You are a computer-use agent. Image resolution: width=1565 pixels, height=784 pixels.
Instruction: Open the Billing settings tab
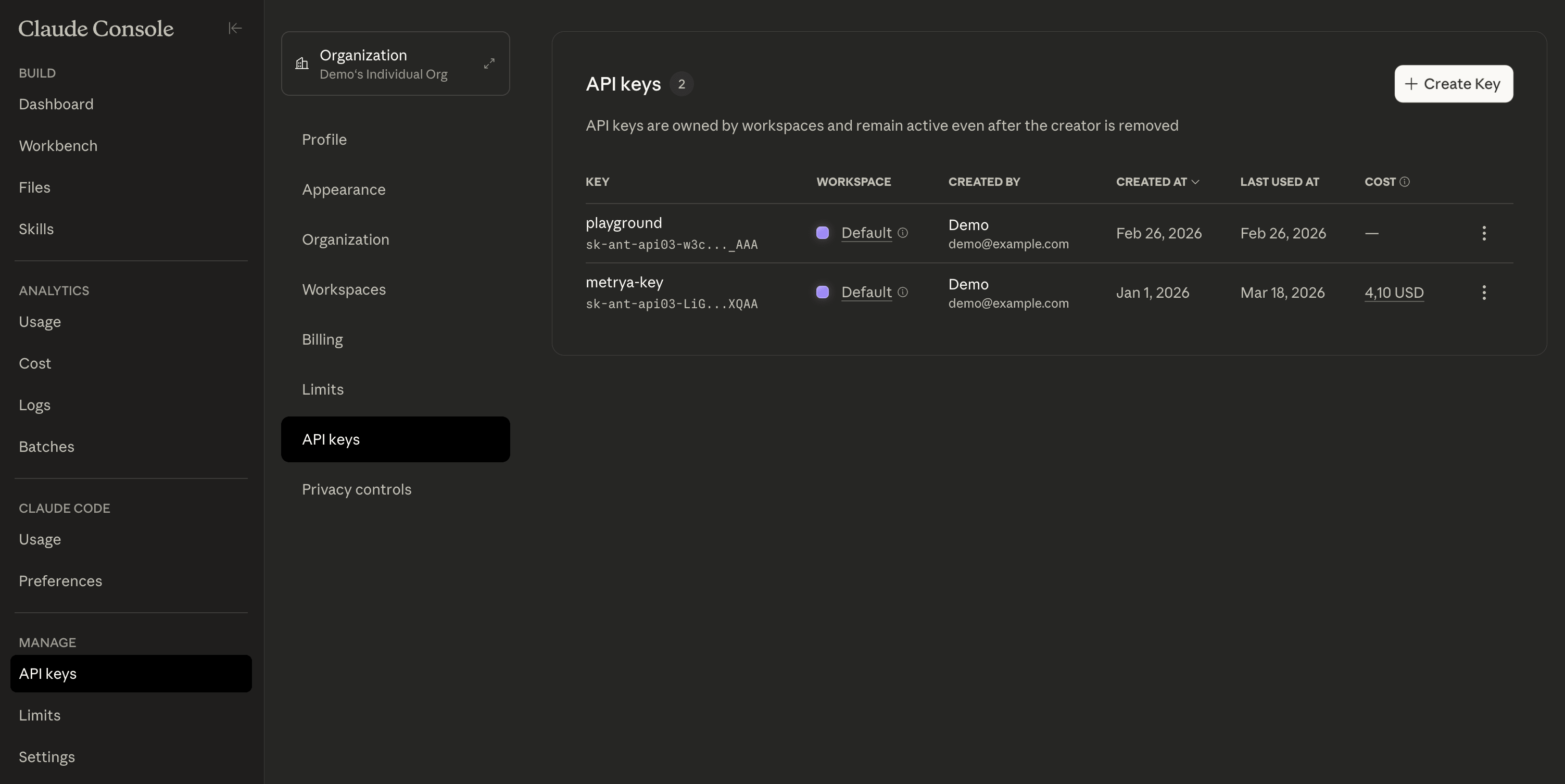[322, 339]
